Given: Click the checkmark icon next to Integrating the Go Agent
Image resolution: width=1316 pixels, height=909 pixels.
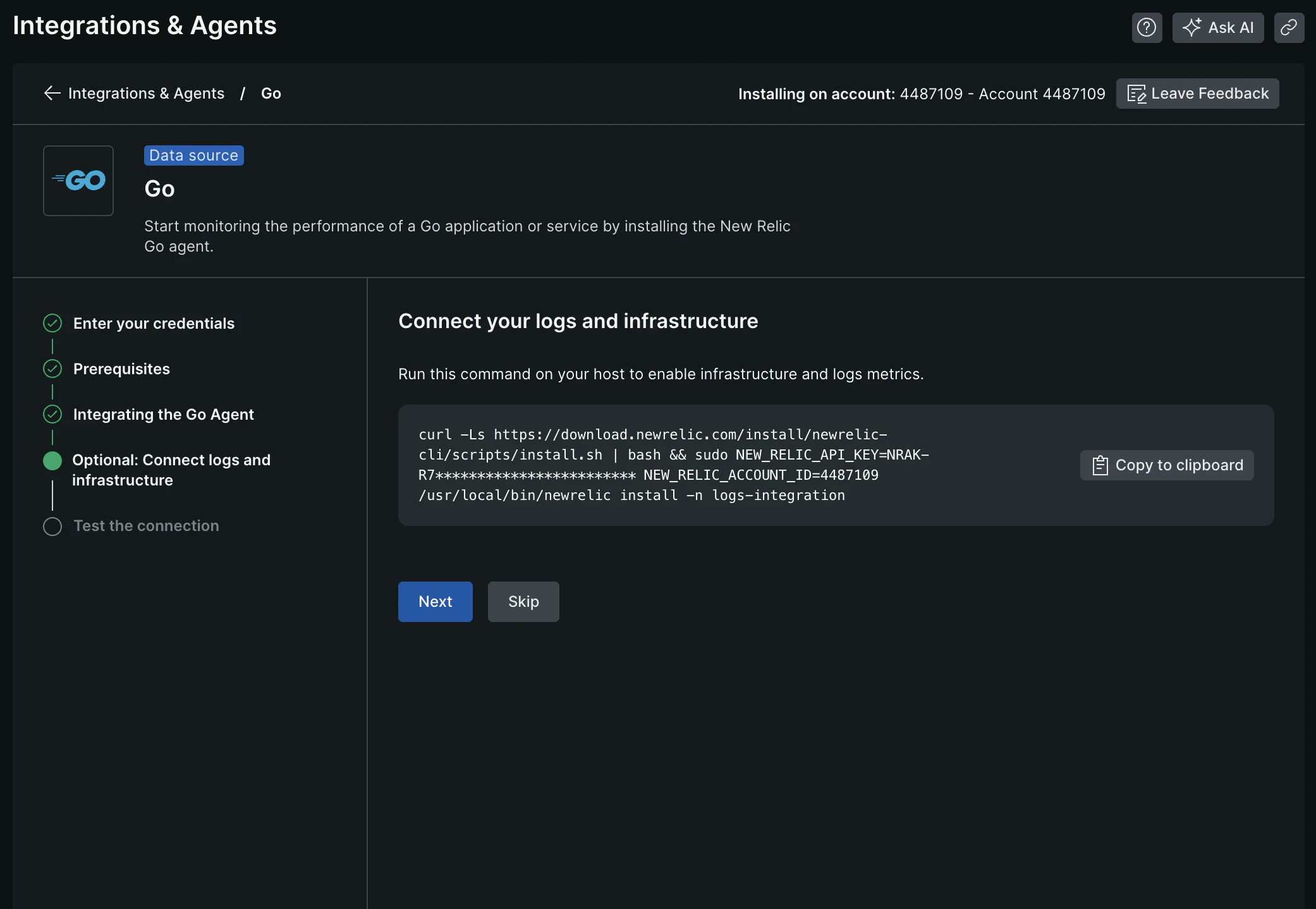Looking at the screenshot, I should click(52, 414).
